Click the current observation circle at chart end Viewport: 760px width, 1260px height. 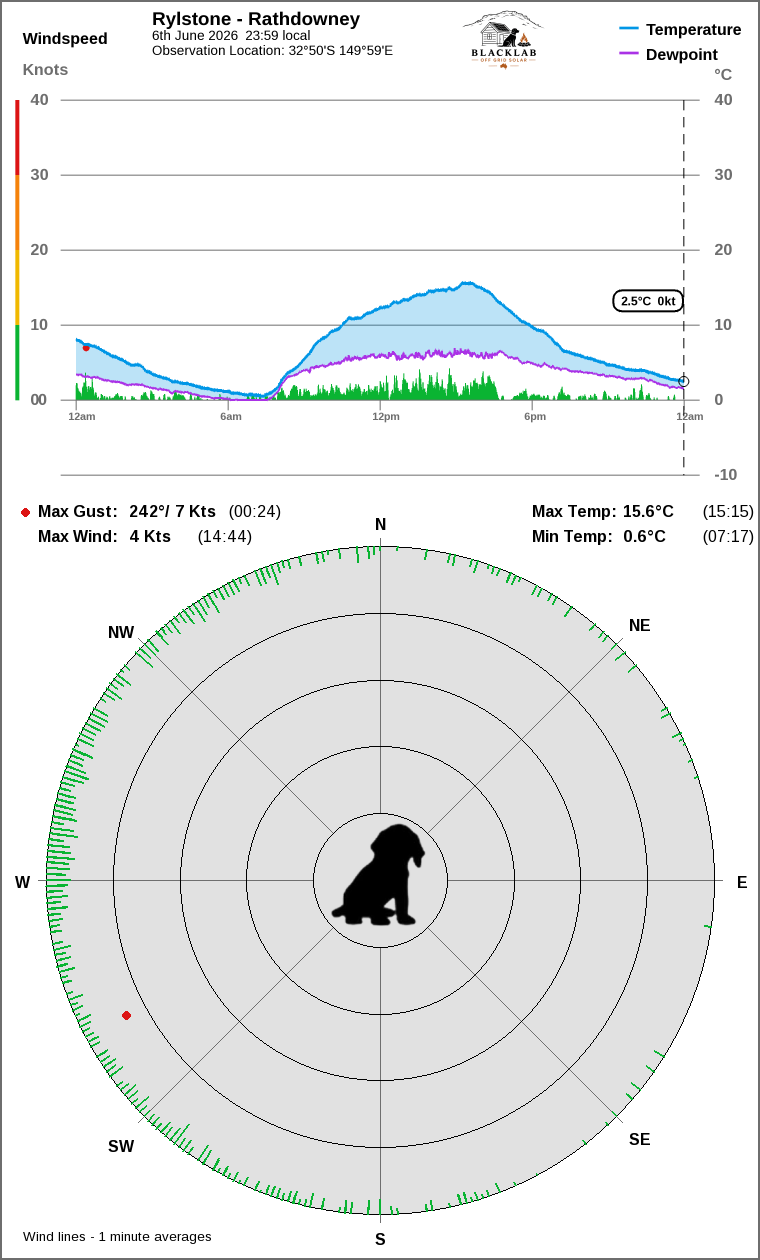(x=684, y=381)
